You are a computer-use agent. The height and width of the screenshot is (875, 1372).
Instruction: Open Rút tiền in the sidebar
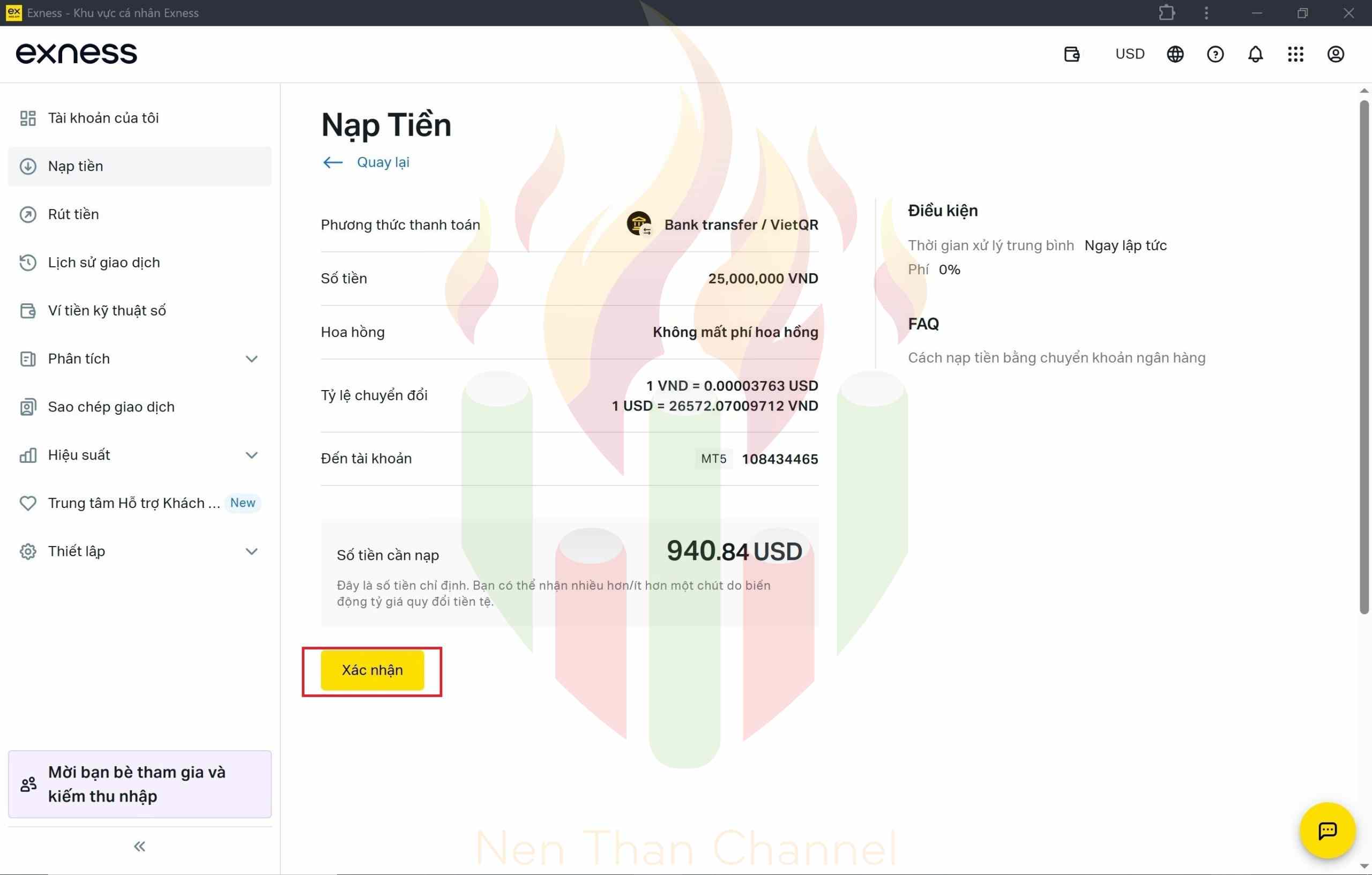click(x=139, y=214)
